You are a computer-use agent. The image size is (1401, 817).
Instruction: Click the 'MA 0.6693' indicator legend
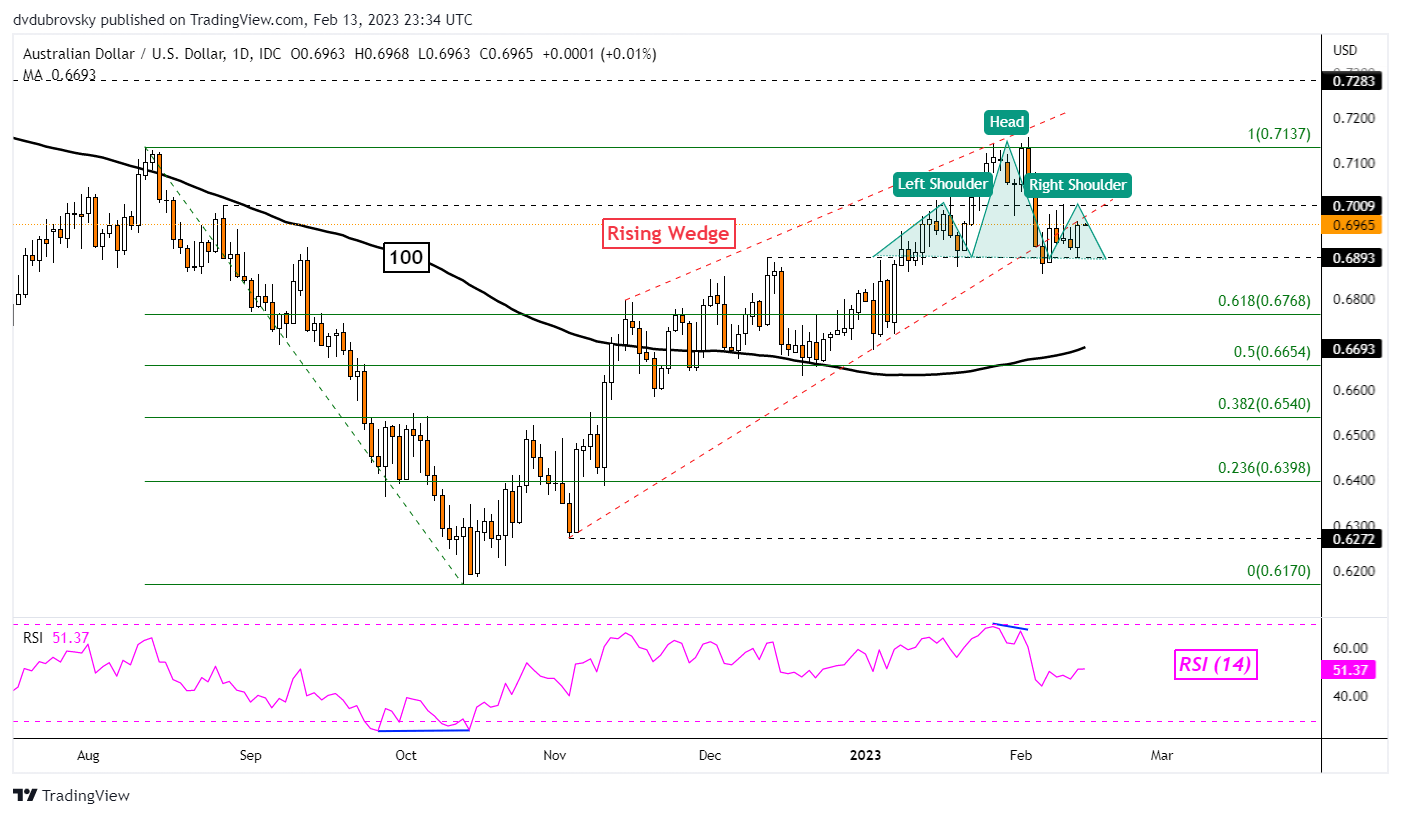click(x=58, y=74)
